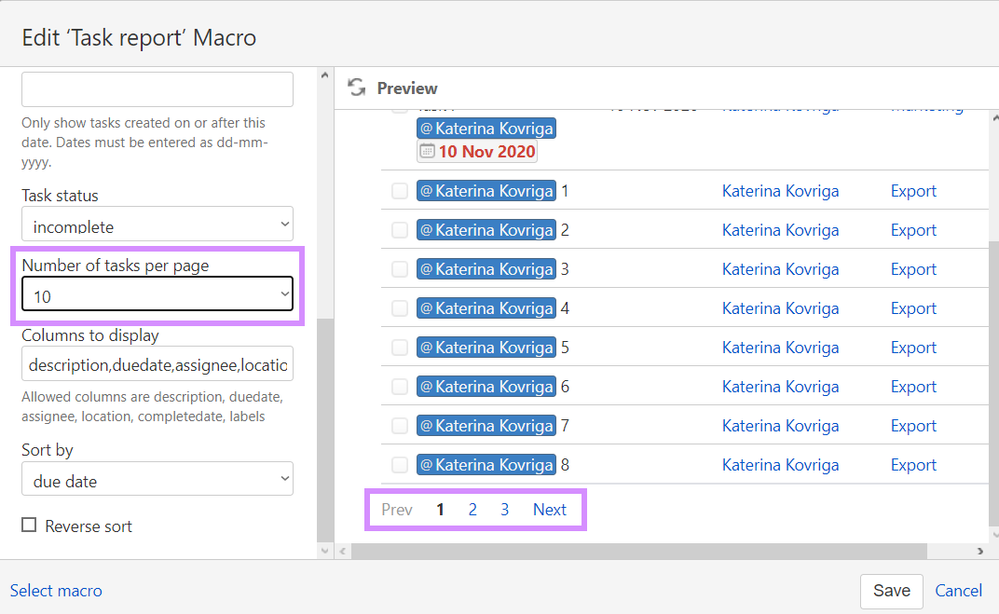
Task: Open assignee Katerina Kovriga in task 7 row
Action: (780, 425)
